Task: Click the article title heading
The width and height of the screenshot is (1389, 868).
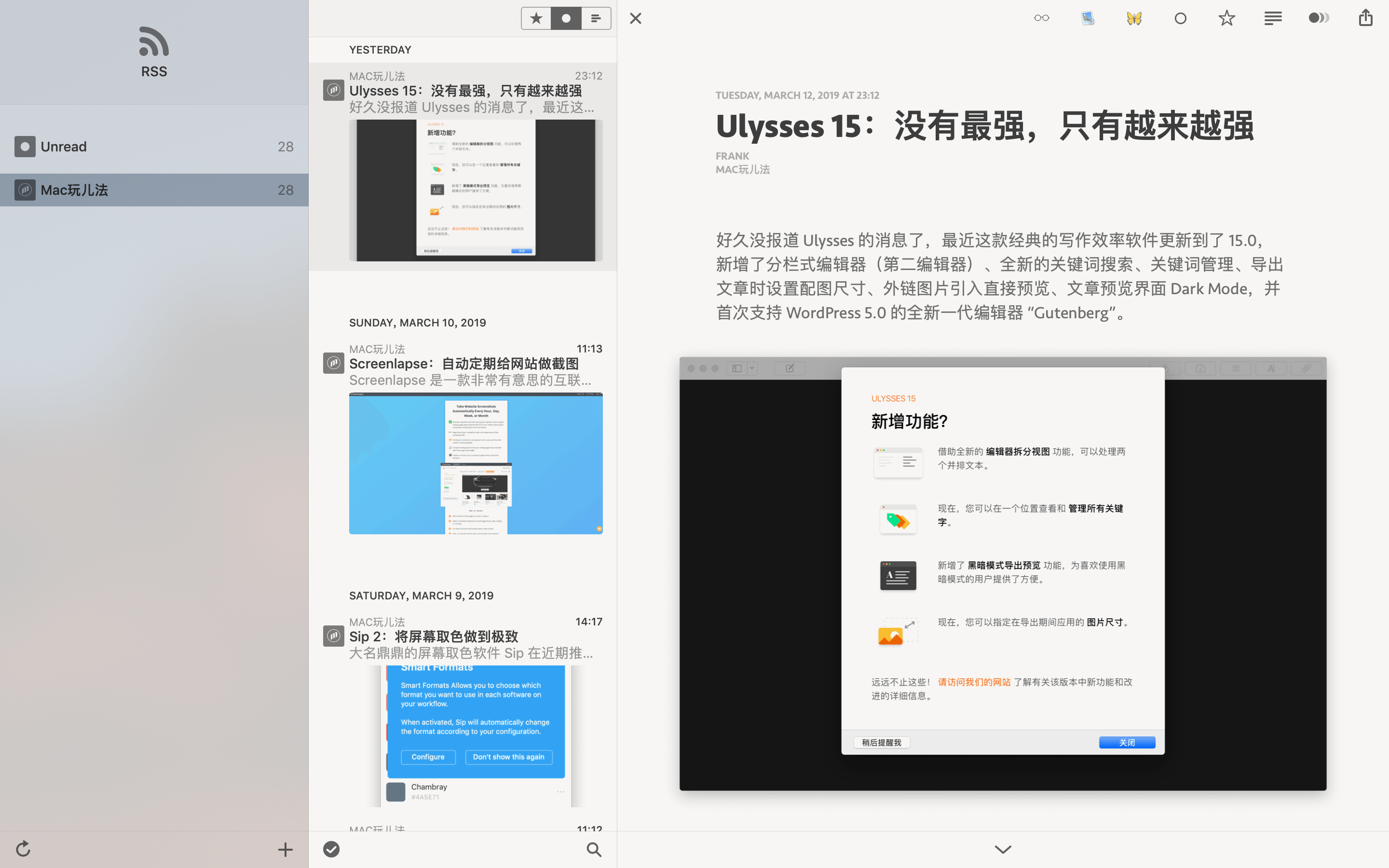Action: (x=984, y=126)
